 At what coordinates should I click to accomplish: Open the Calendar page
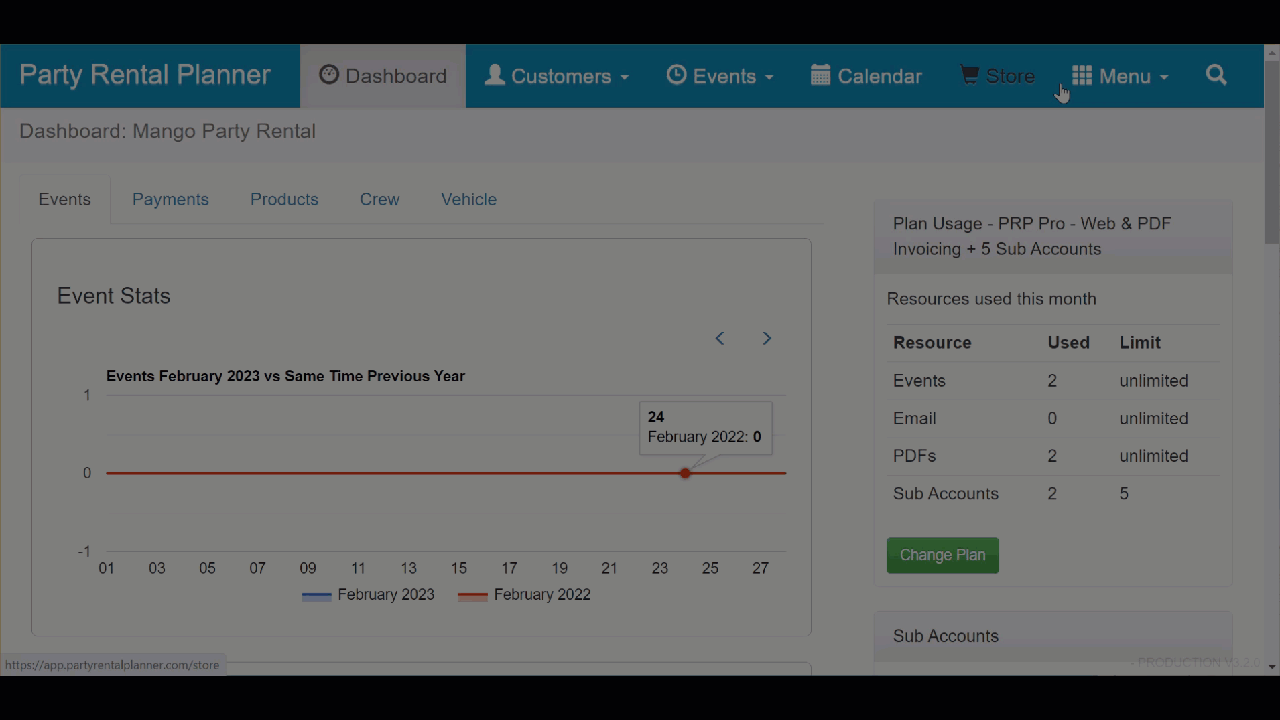tap(866, 76)
